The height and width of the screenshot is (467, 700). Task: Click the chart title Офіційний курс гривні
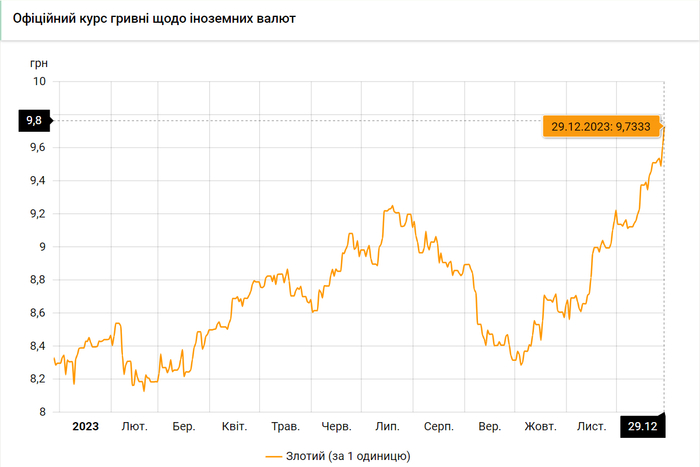pyautogui.click(x=153, y=20)
